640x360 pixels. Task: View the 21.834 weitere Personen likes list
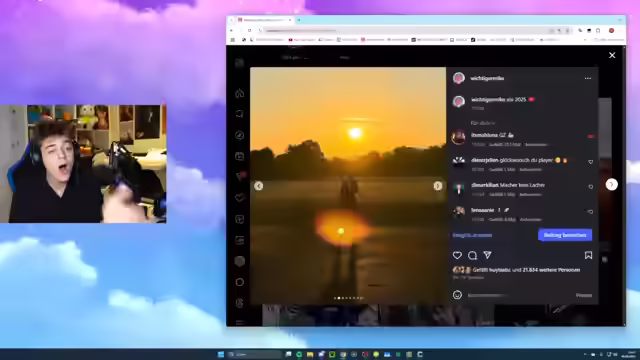pyautogui.click(x=551, y=270)
